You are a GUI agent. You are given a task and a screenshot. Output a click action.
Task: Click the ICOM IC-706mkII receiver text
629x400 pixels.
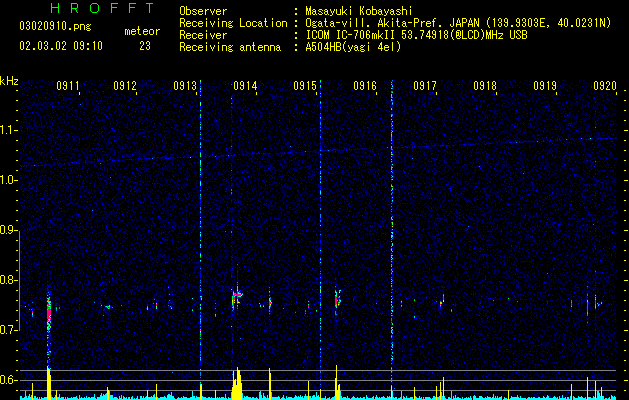[416, 35]
